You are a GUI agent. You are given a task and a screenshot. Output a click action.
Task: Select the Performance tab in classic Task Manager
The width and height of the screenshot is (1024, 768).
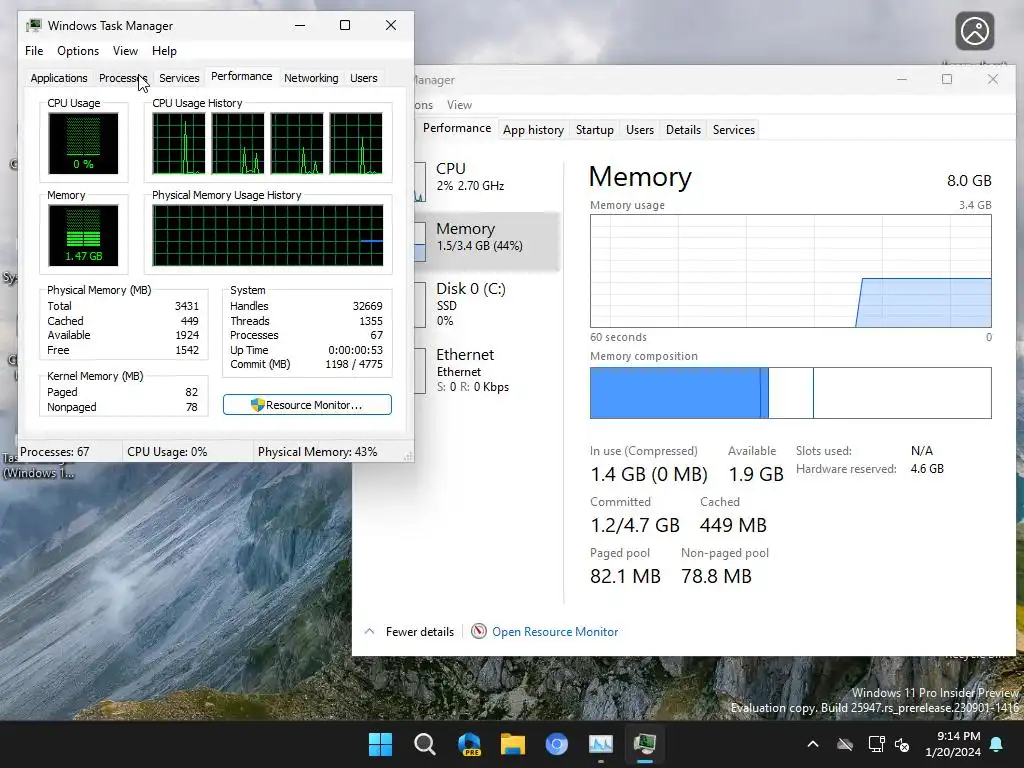tap(241, 76)
